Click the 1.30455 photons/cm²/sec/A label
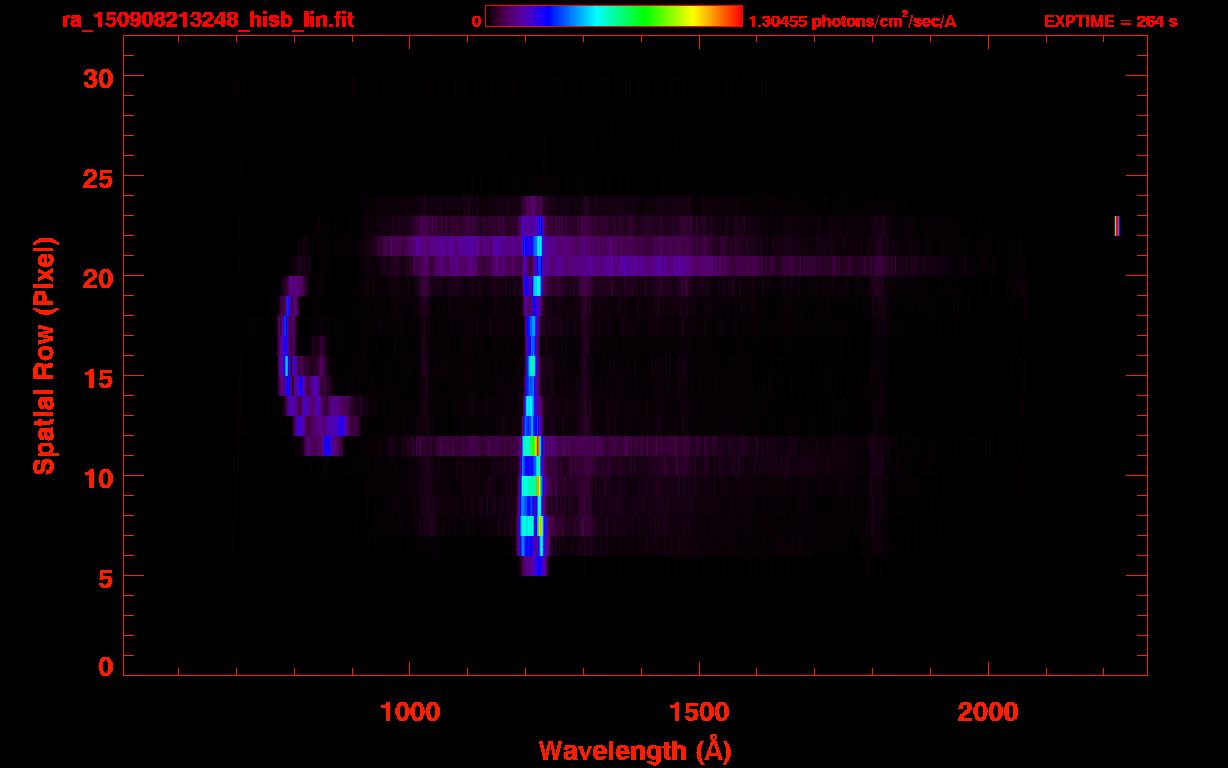 pyautogui.click(x=852, y=20)
